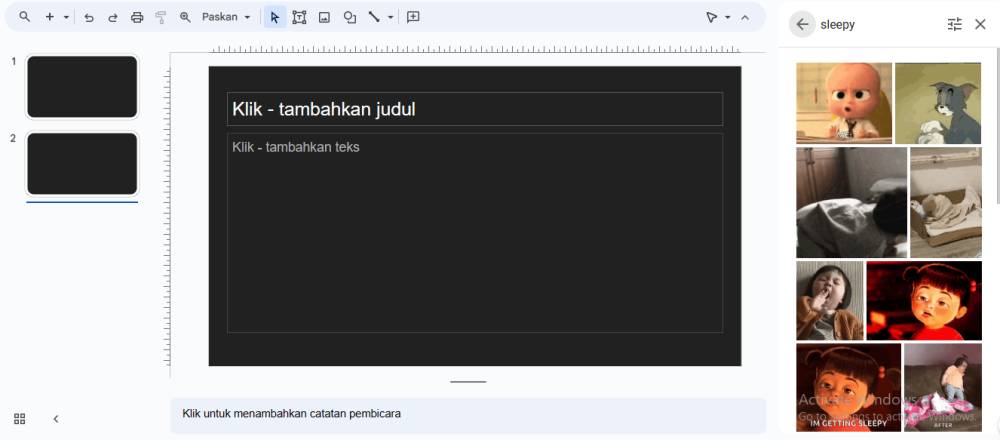1000x440 pixels.
Task: Choose the person sleeping in bed GIF
Action: click(x=851, y=202)
